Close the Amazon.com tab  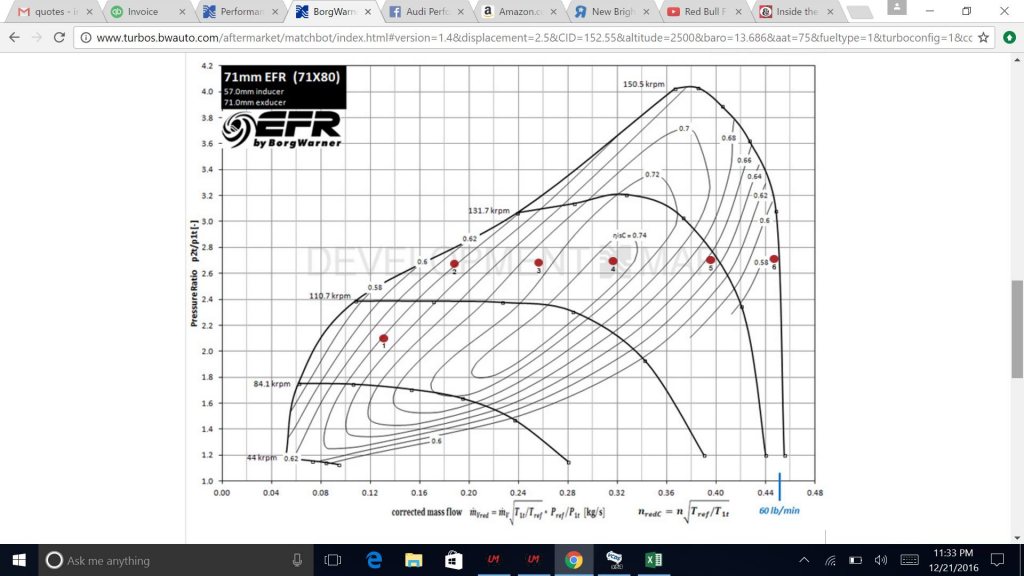pos(553,12)
